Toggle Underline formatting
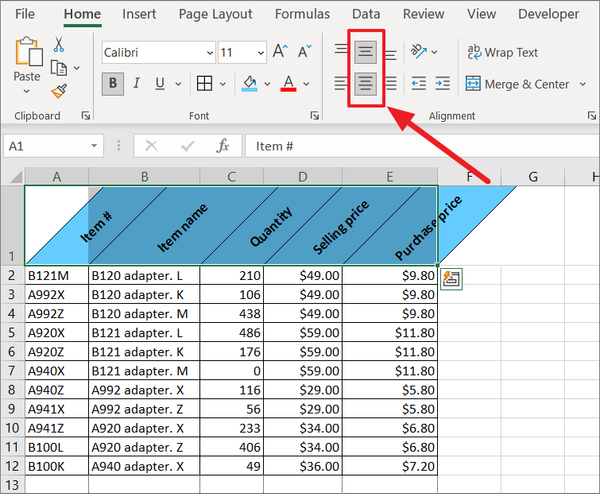The image size is (600, 494). click(x=160, y=83)
